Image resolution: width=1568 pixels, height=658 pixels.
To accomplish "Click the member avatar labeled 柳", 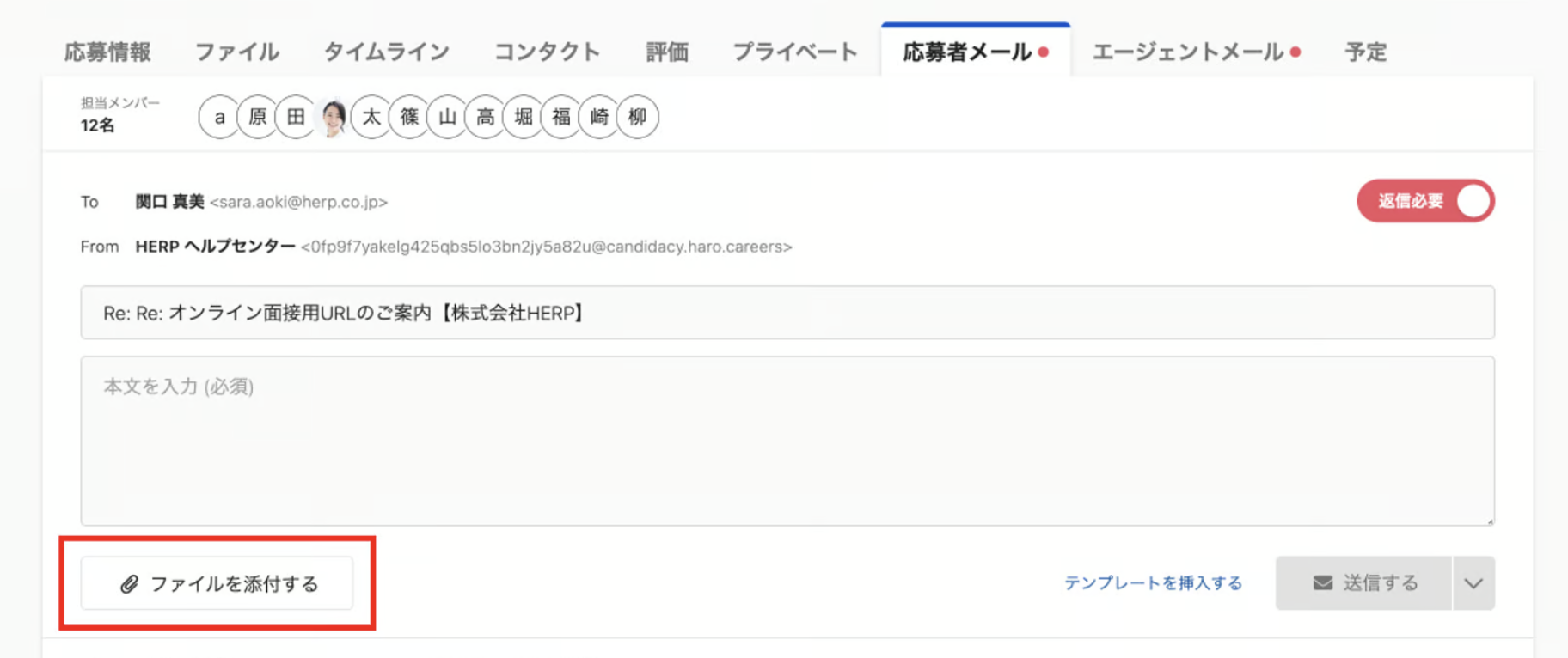I will [x=637, y=117].
